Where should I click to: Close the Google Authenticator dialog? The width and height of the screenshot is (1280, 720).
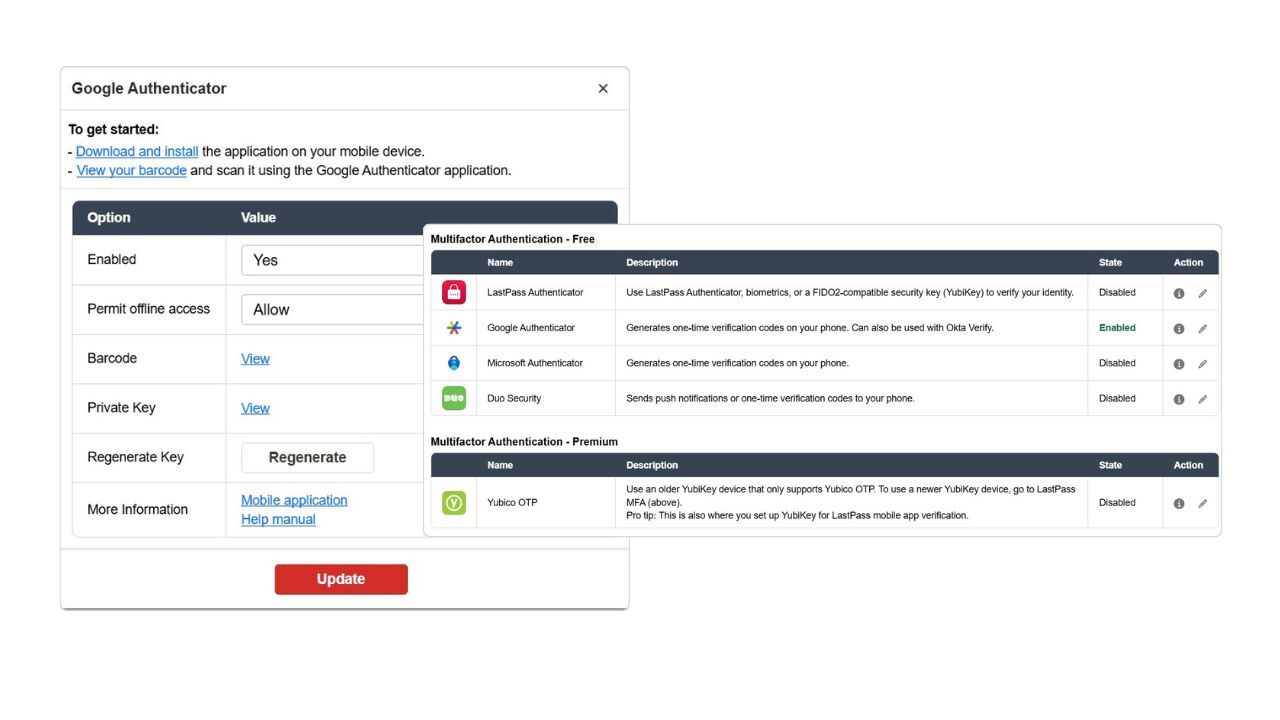(603, 88)
